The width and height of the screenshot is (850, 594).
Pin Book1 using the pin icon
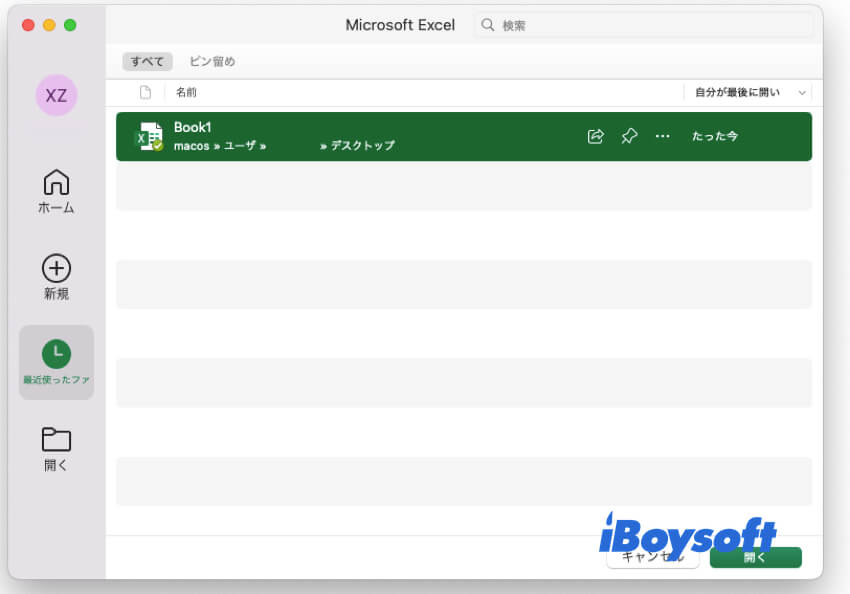coord(629,135)
